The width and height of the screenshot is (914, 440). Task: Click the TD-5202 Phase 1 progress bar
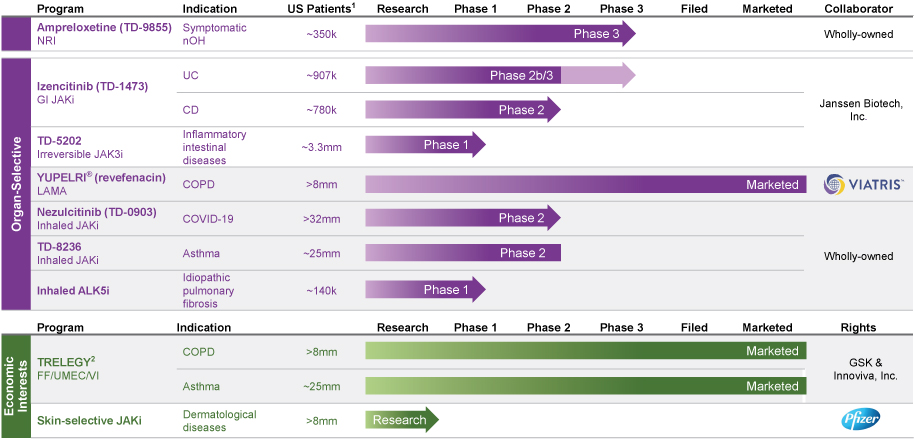pos(425,145)
